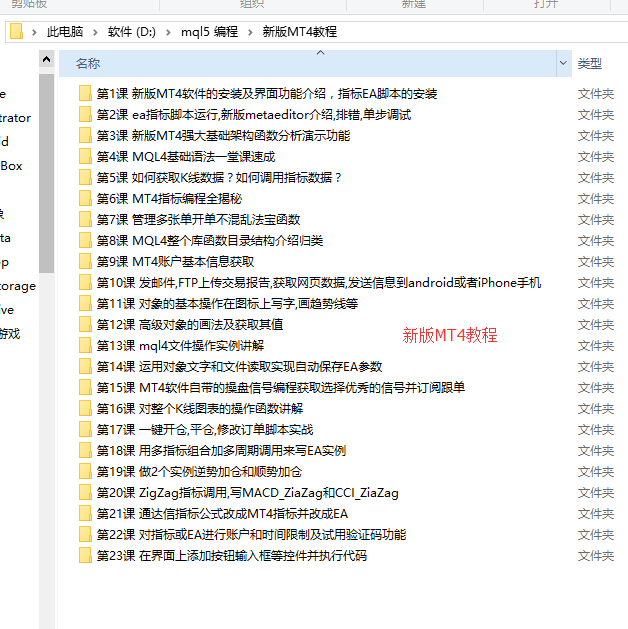Select folder icon of 第8课 MQL4整个库函数
628x629 pixels.
[85, 240]
